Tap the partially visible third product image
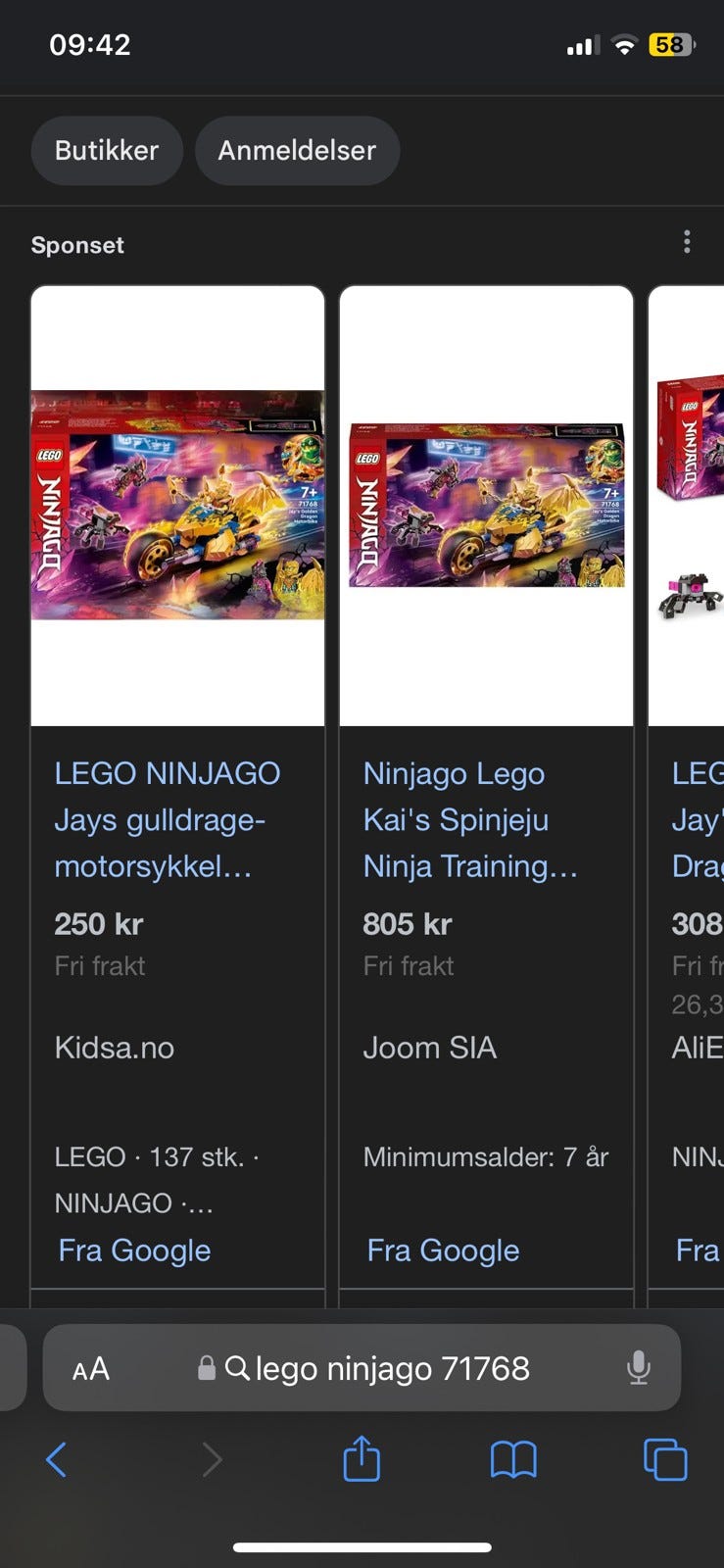The image size is (724, 1568). [x=687, y=506]
